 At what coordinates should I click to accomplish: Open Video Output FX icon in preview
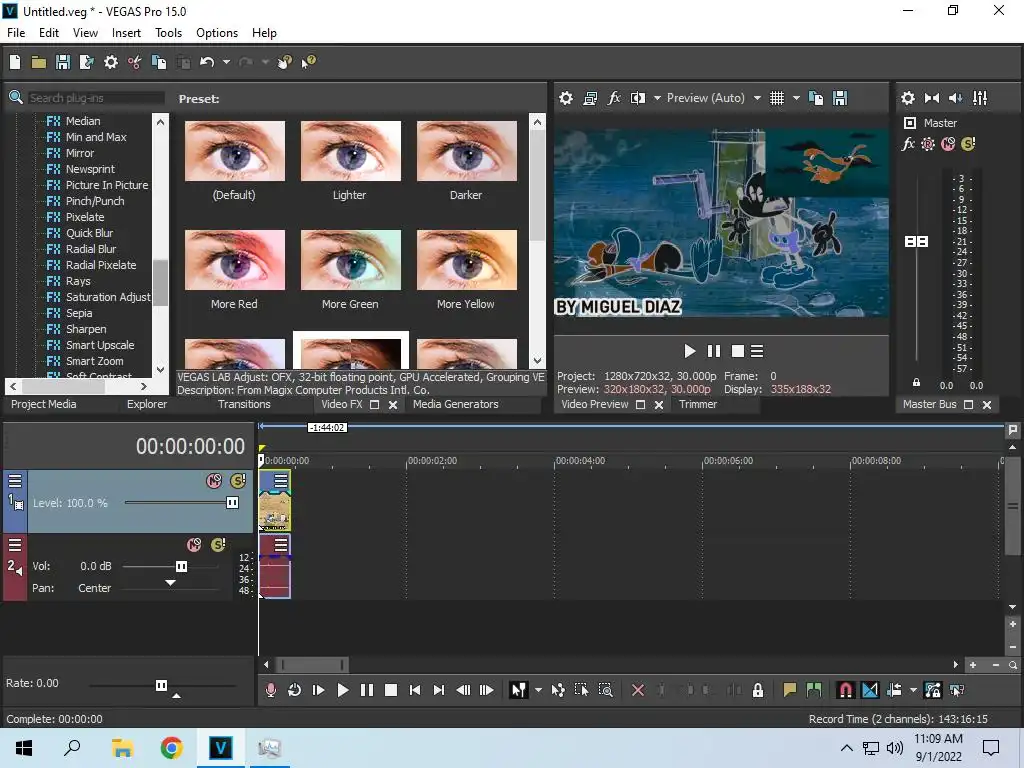(x=614, y=98)
